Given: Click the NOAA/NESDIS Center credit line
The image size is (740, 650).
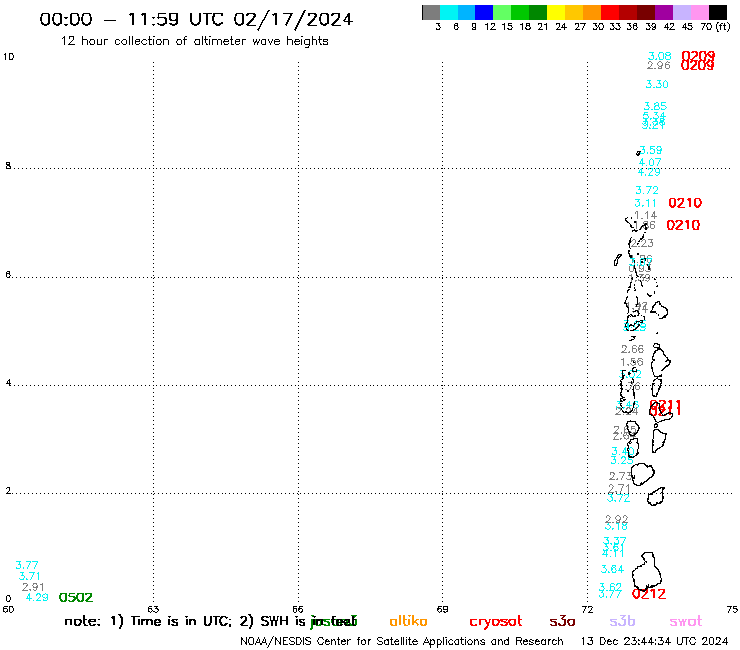Looking at the screenshot, I should click(x=402, y=642).
